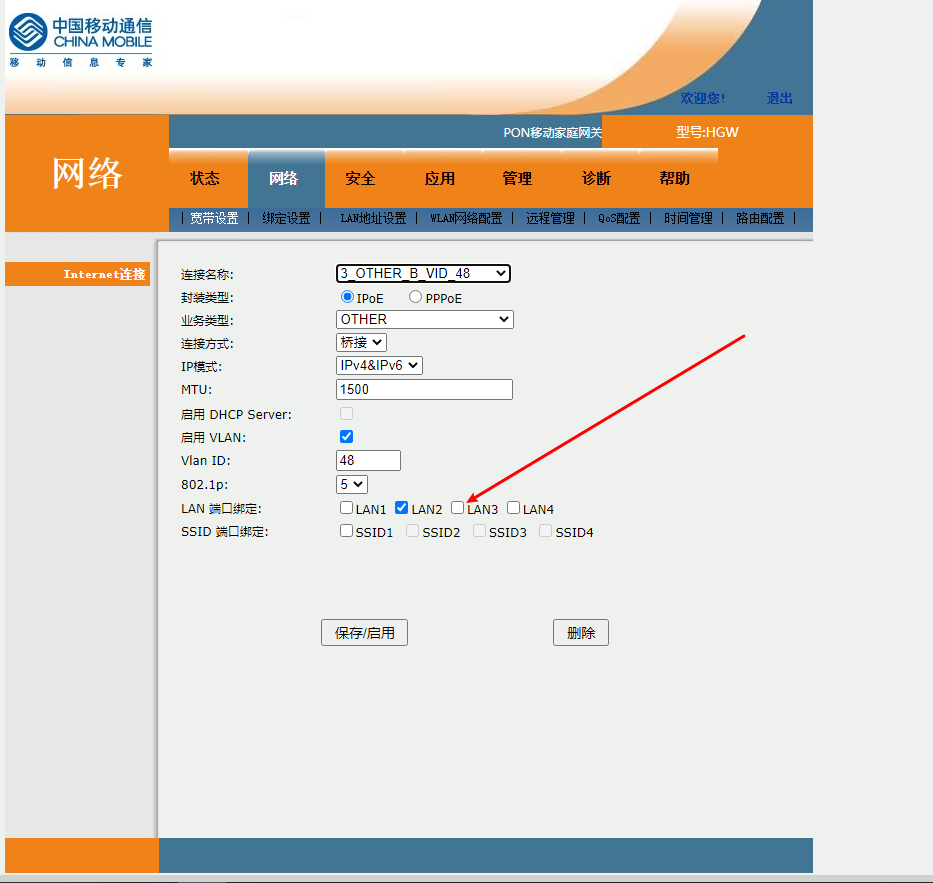Enable the LAN3 port binding checkbox

458,508
